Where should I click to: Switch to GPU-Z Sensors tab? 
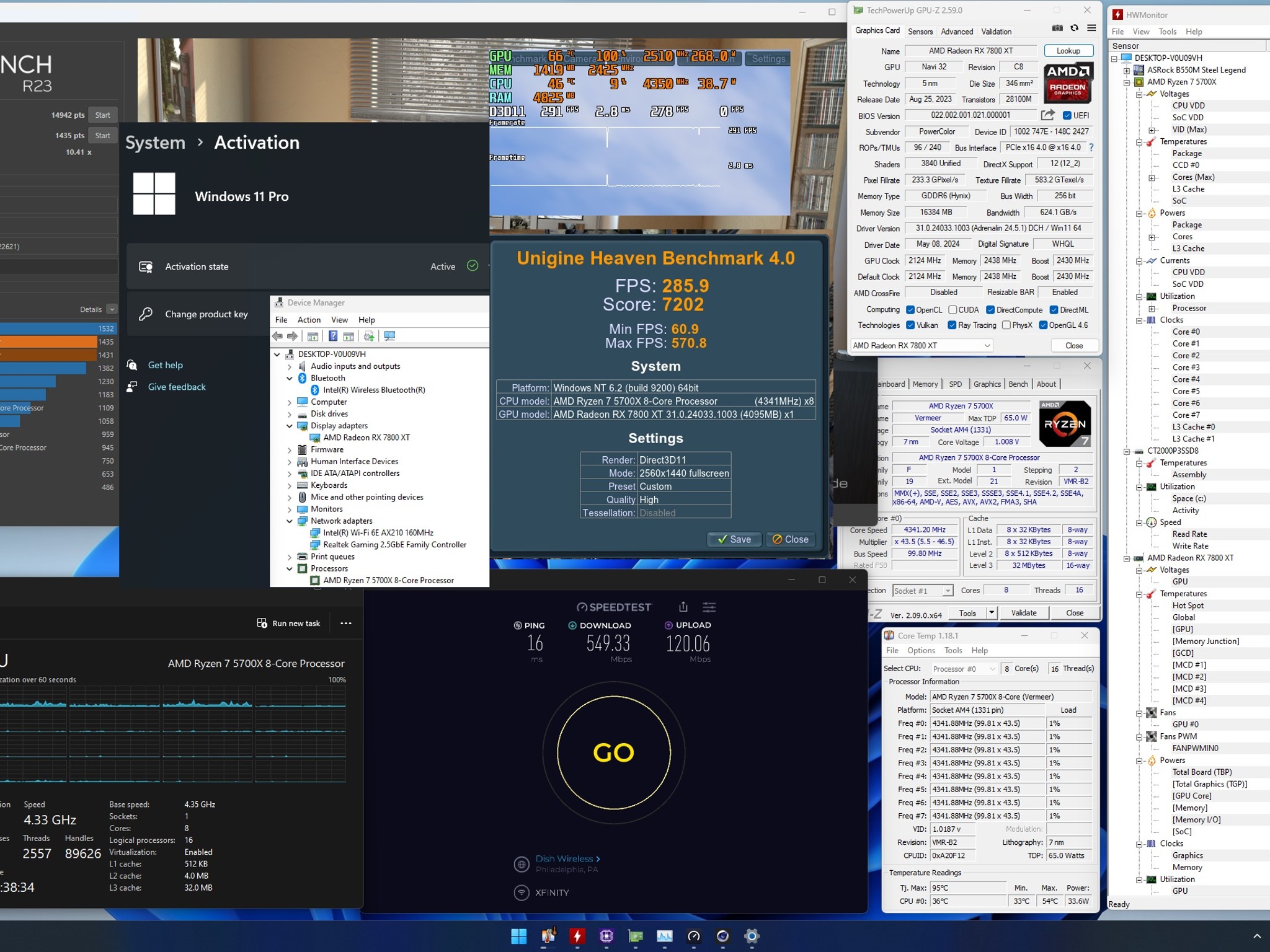point(920,32)
